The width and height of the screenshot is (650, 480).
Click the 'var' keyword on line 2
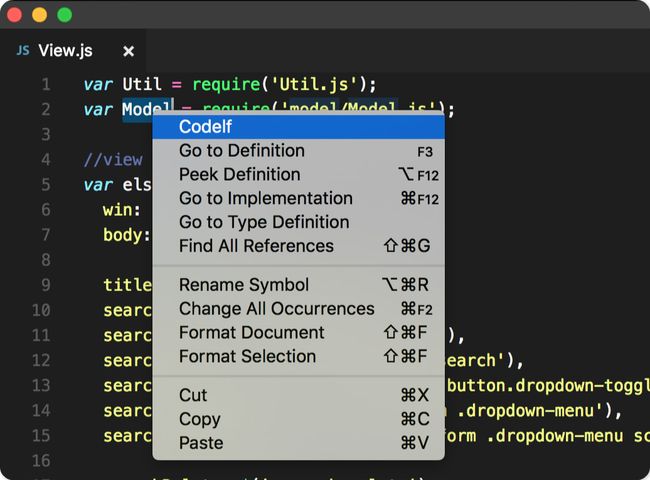[x=98, y=110]
